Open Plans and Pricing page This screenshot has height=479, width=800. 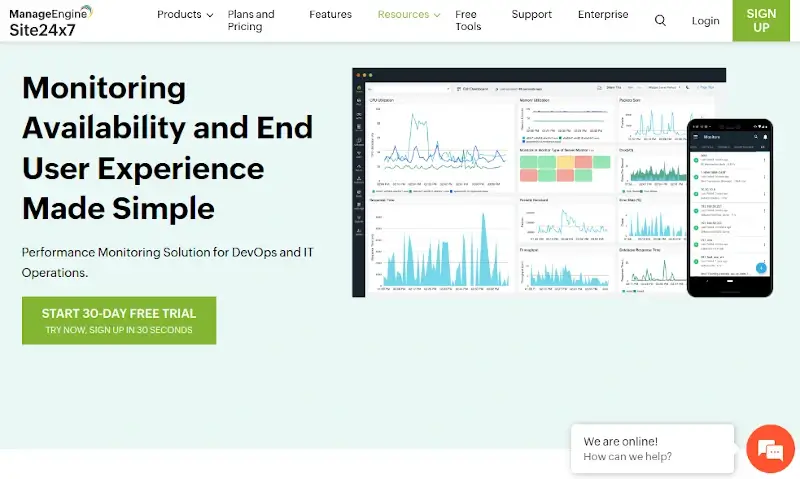click(251, 20)
